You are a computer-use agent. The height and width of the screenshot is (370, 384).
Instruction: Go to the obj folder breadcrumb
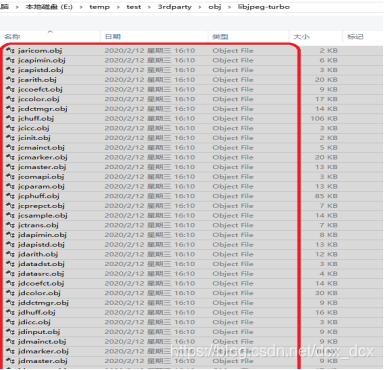click(215, 7)
